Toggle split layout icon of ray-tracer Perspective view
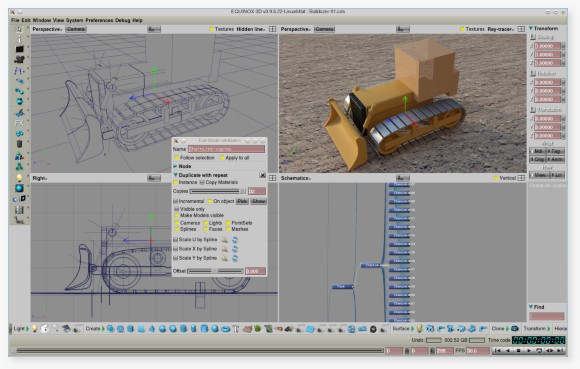The height and width of the screenshot is (369, 580). pyautogui.click(x=521, y=29)
